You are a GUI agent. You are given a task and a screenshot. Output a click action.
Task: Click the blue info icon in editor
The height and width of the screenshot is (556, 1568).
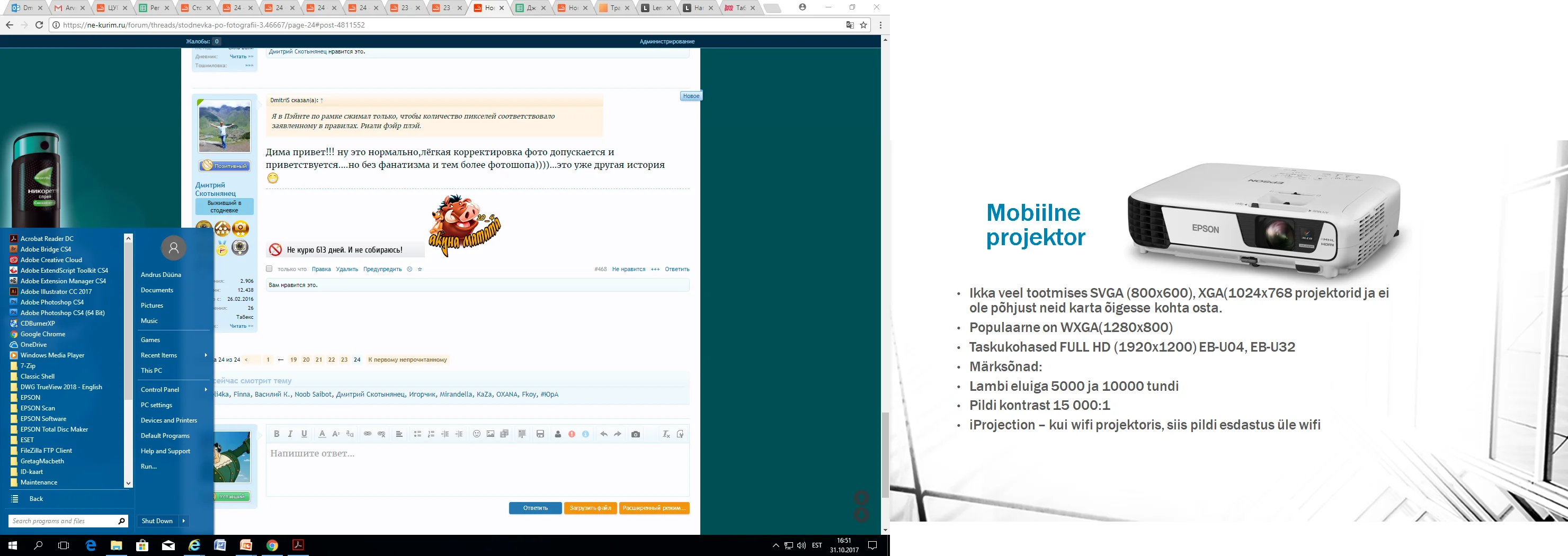tap(585, 434)
